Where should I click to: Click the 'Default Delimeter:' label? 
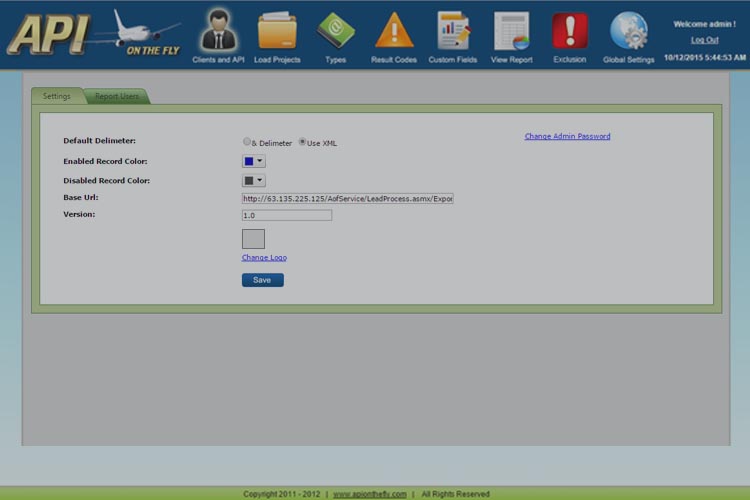tap(99, 141)
